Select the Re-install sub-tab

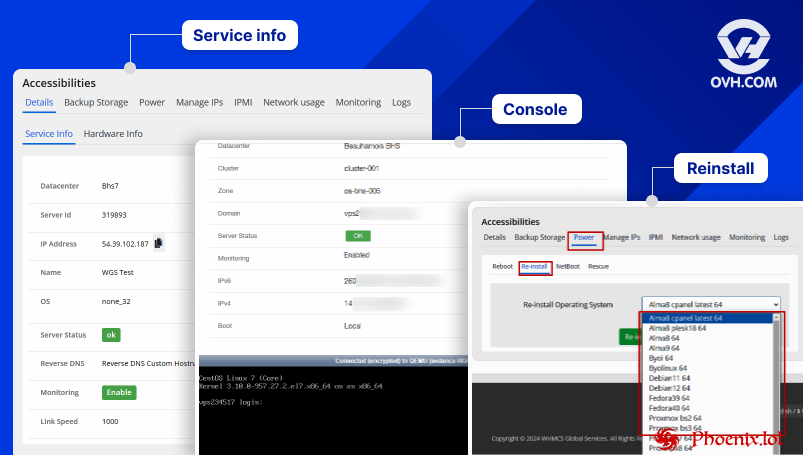pyautogui.click(x=534, y=266)
